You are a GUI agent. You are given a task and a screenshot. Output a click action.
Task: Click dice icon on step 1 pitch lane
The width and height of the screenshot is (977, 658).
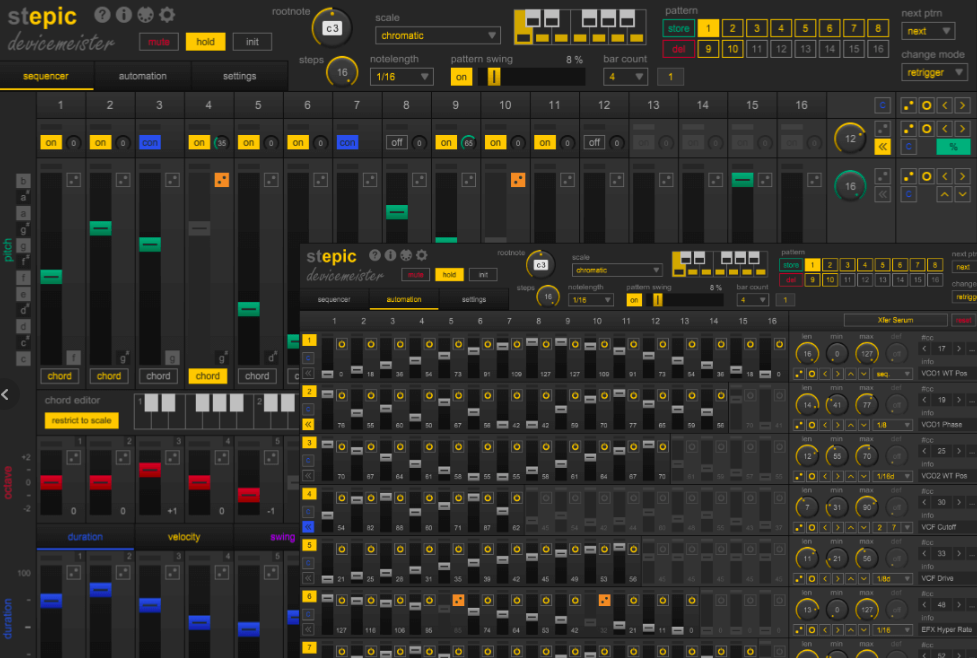(x=74, y=180)
